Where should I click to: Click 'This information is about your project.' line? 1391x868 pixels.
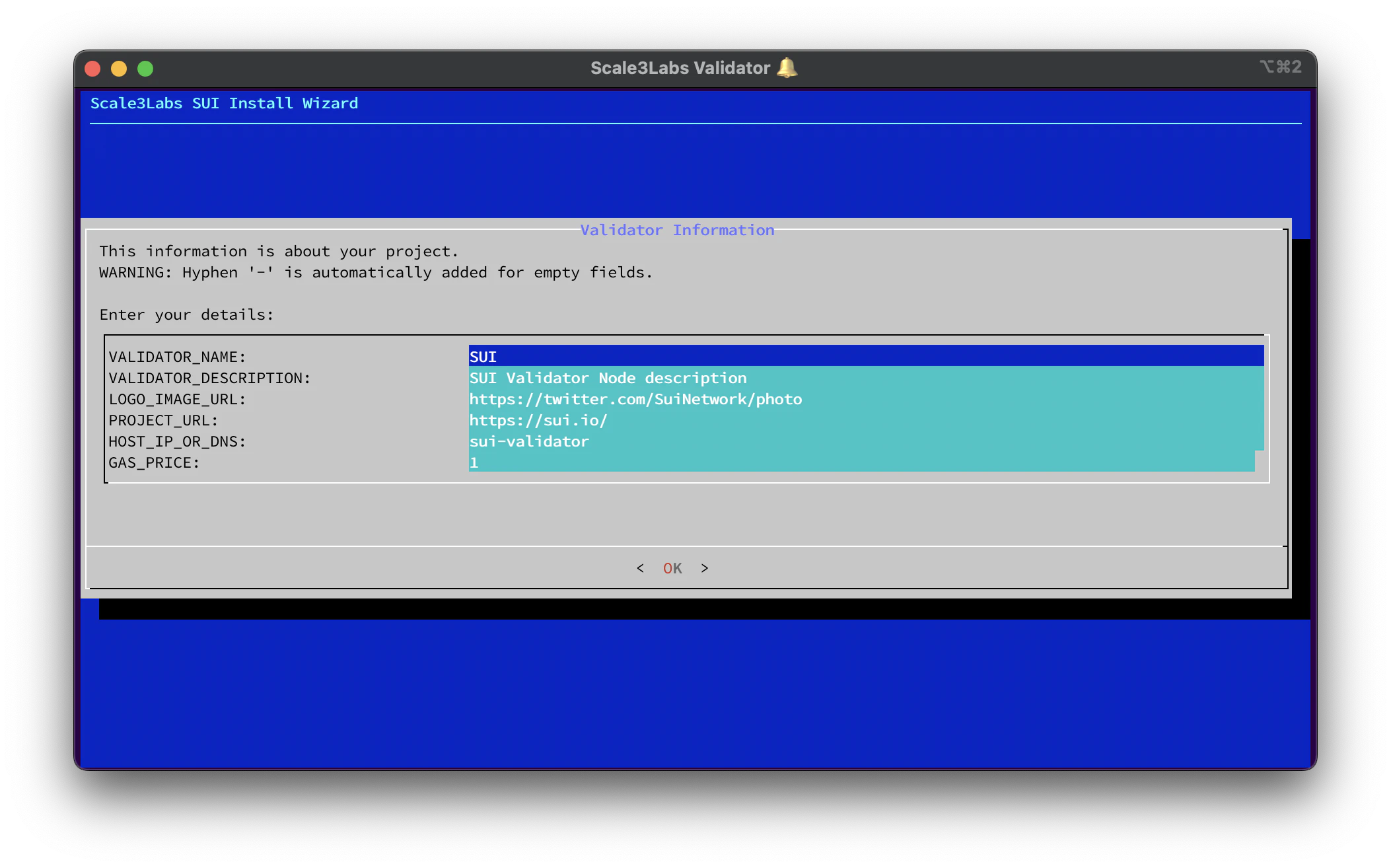pyautogui.click(x=279, y=251)
